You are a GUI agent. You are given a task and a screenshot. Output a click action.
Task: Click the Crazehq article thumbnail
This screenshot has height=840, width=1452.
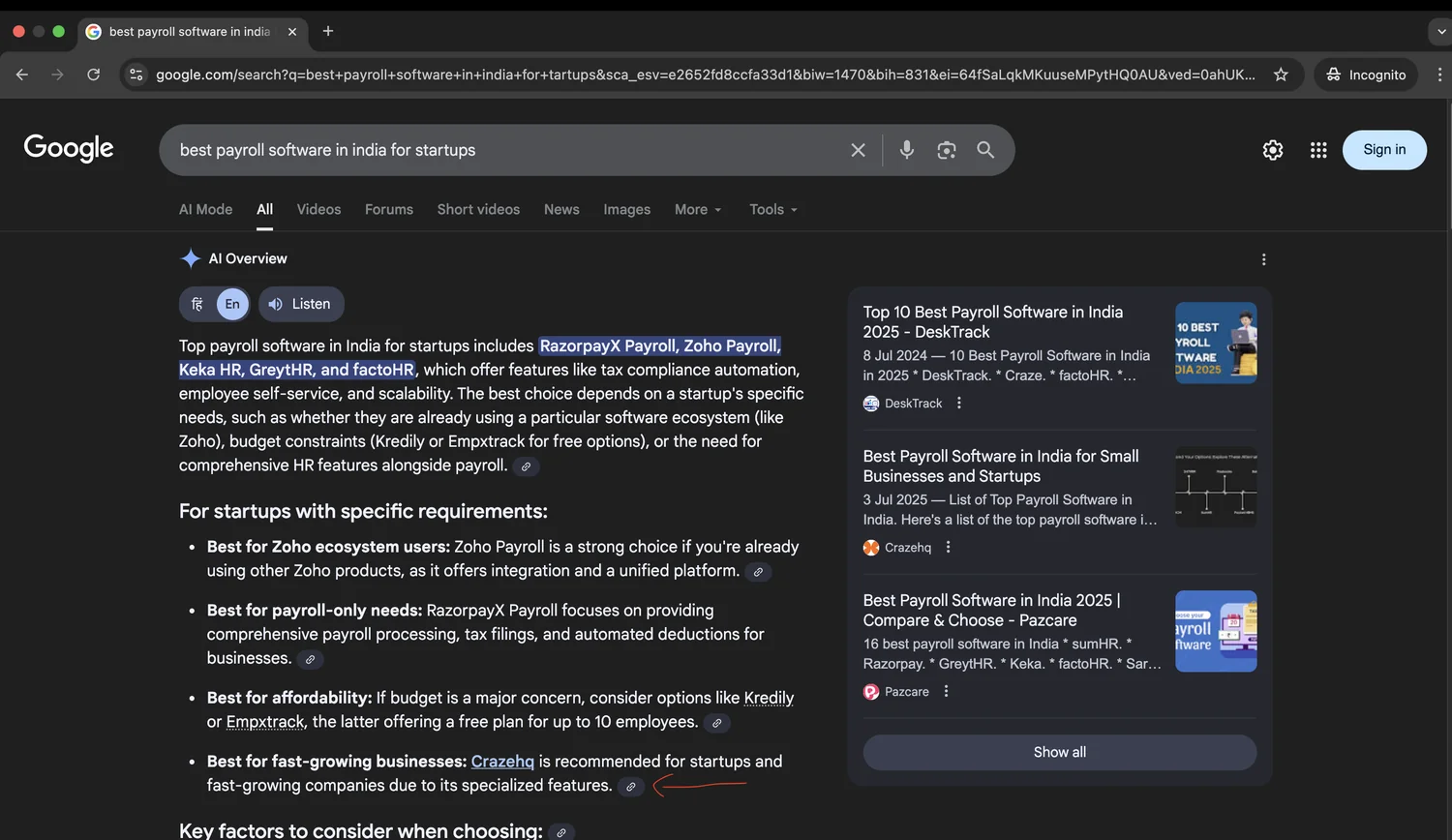click(1216, 487)
